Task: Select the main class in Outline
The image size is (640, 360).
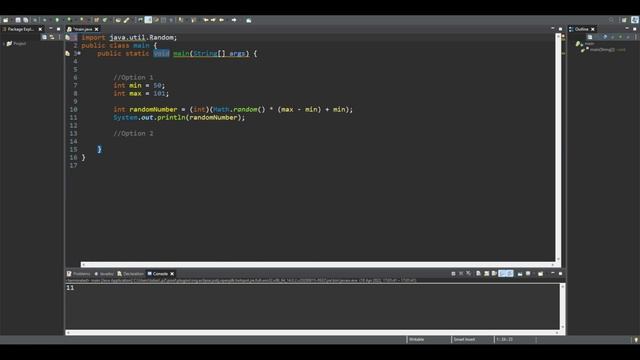Action: [x=585, y=44]
